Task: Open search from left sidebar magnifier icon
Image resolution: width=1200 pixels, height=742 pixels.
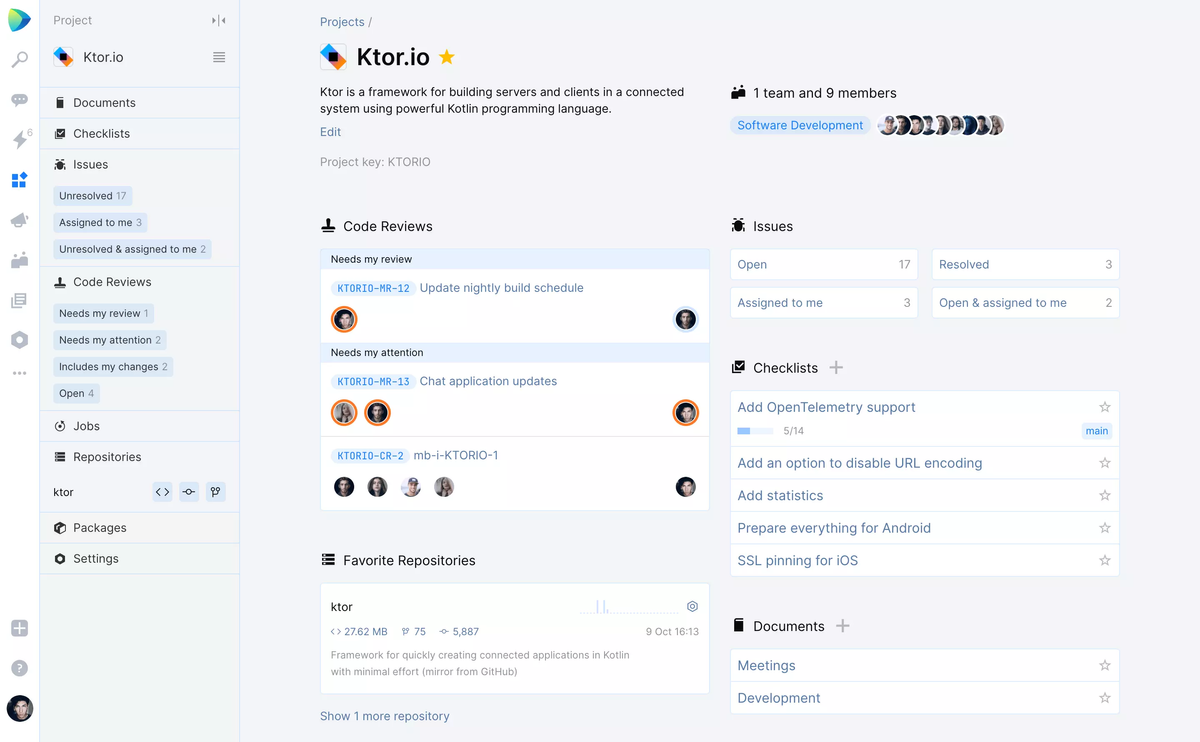Action: pyautogui.click(x=19, y=60)
